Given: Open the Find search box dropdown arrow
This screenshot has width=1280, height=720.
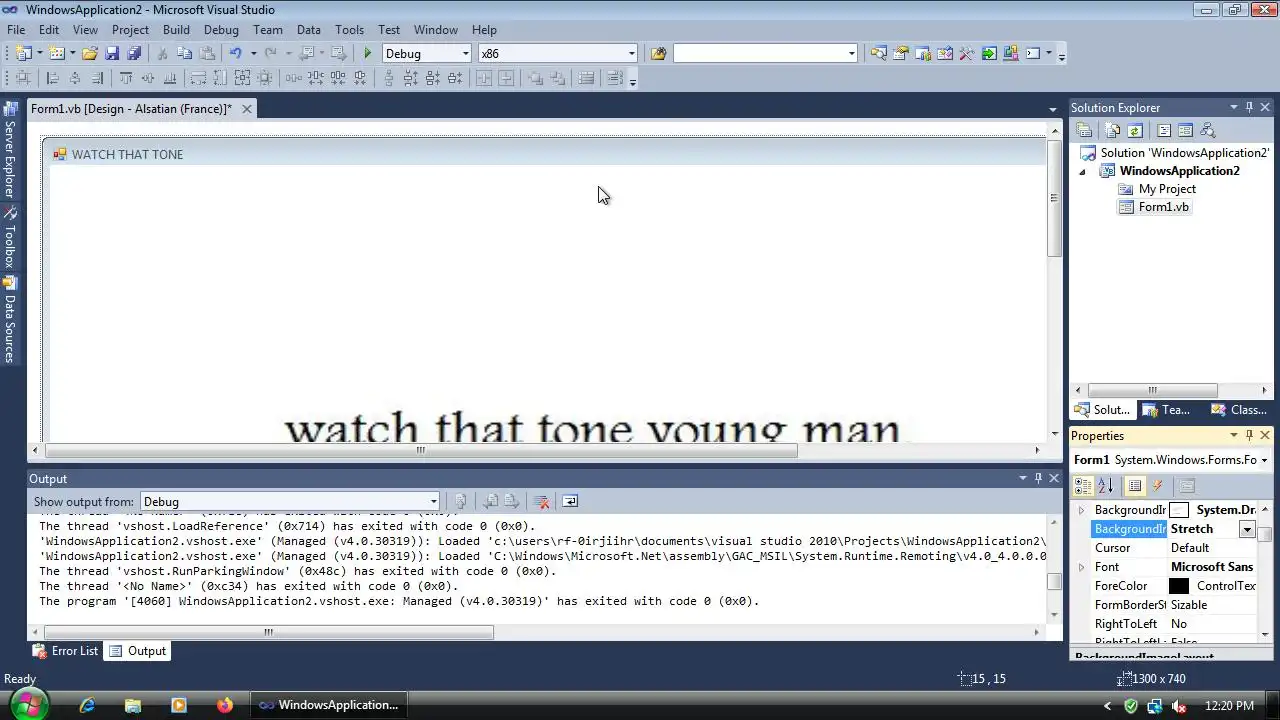Looking at the screenshot, I should coord(851,53).
